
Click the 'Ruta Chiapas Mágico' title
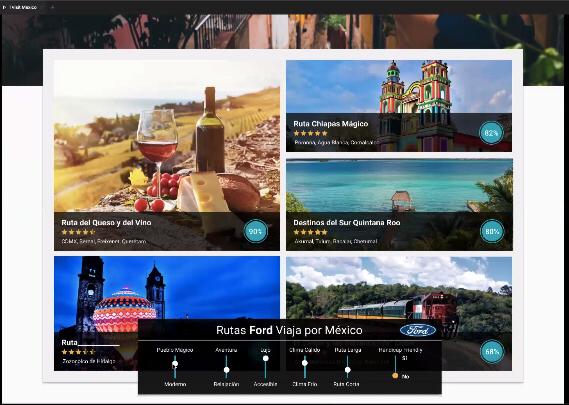331,124
